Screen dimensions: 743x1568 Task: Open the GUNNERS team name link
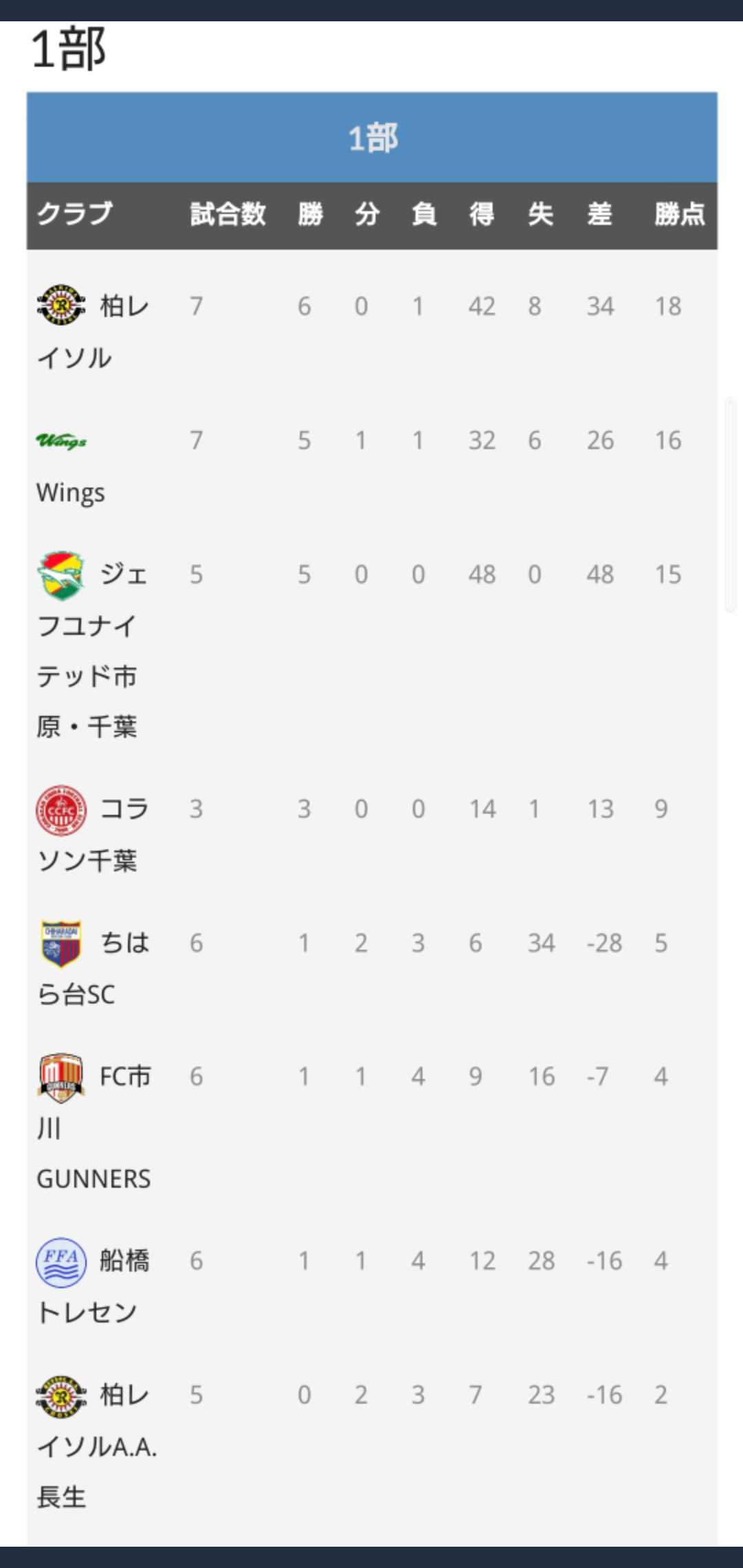coord(94,1179)
